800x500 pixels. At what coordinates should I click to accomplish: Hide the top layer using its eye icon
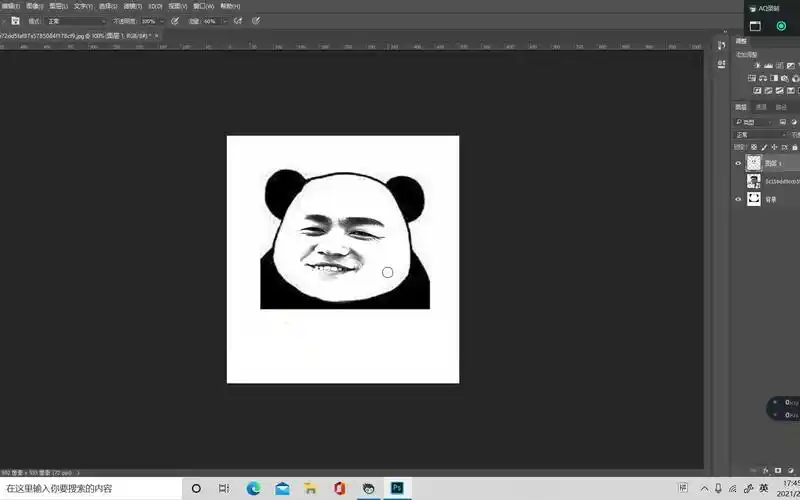pos(739,163)
